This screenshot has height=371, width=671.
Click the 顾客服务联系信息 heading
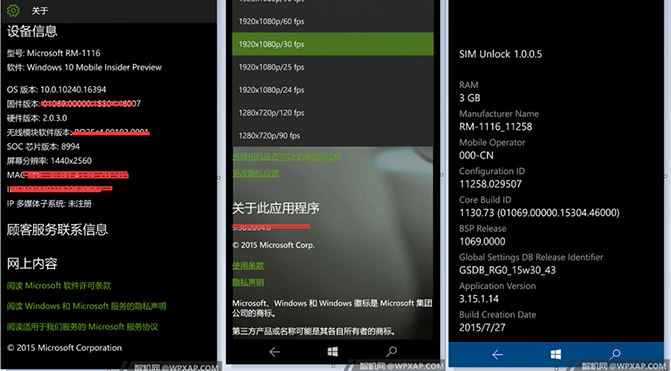tap(57, 229)
